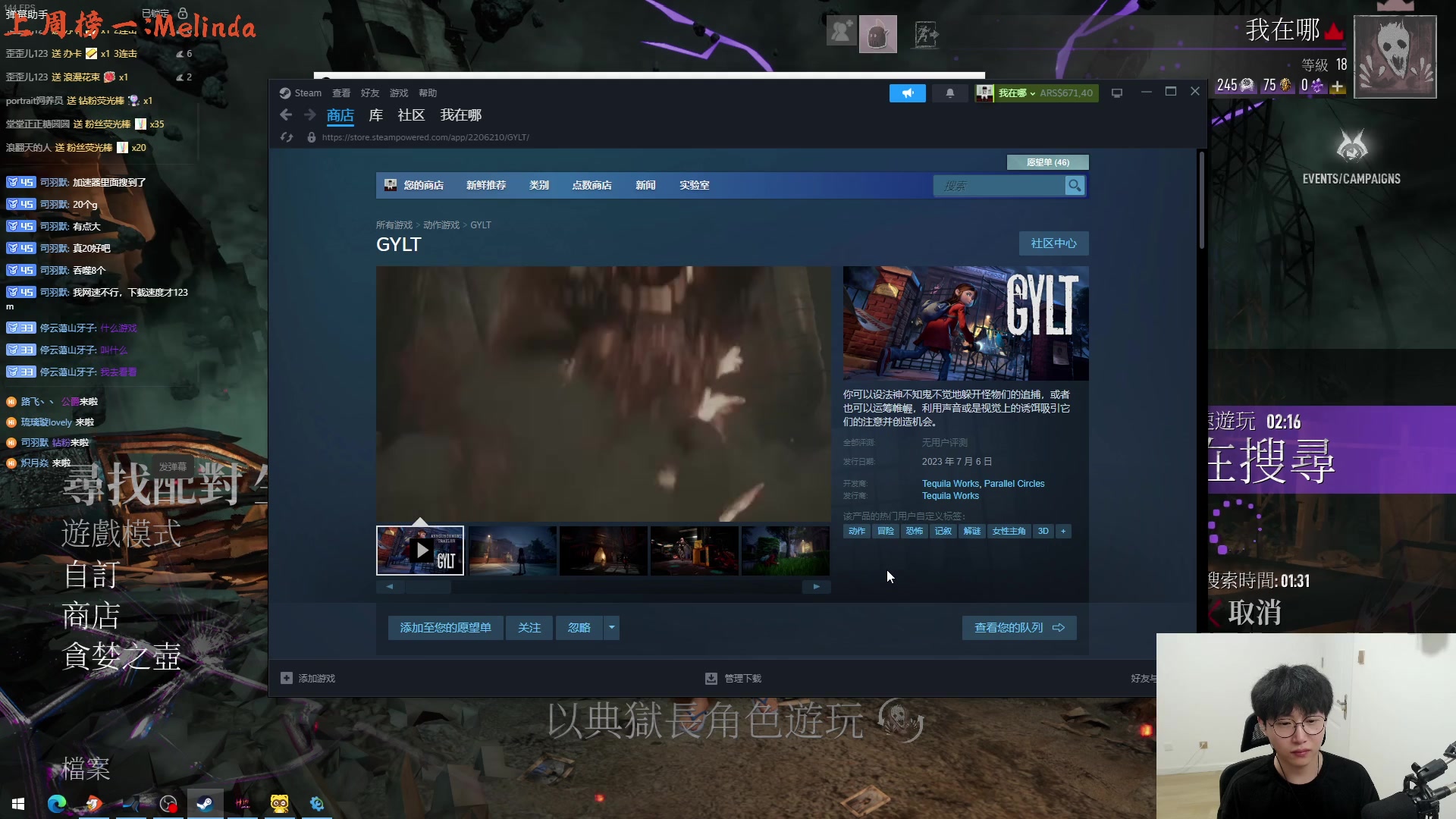Open the 社区中心 community hub button
This screenshot has width=1456, height=819.
coord(1054,243)
